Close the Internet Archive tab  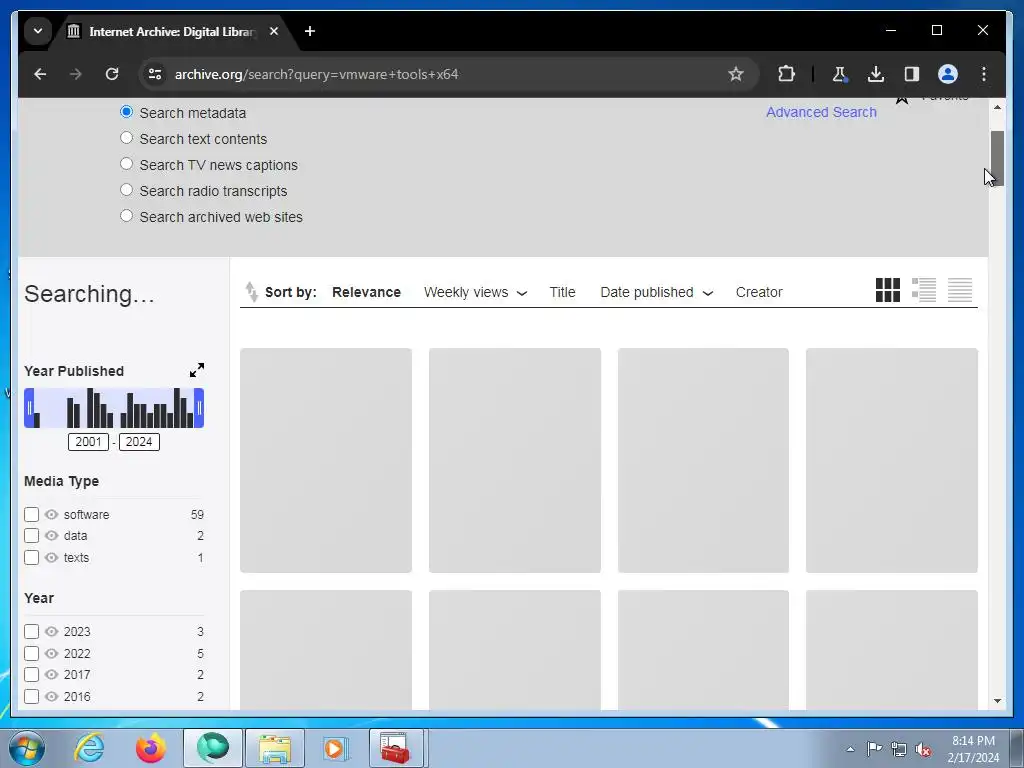274,31
